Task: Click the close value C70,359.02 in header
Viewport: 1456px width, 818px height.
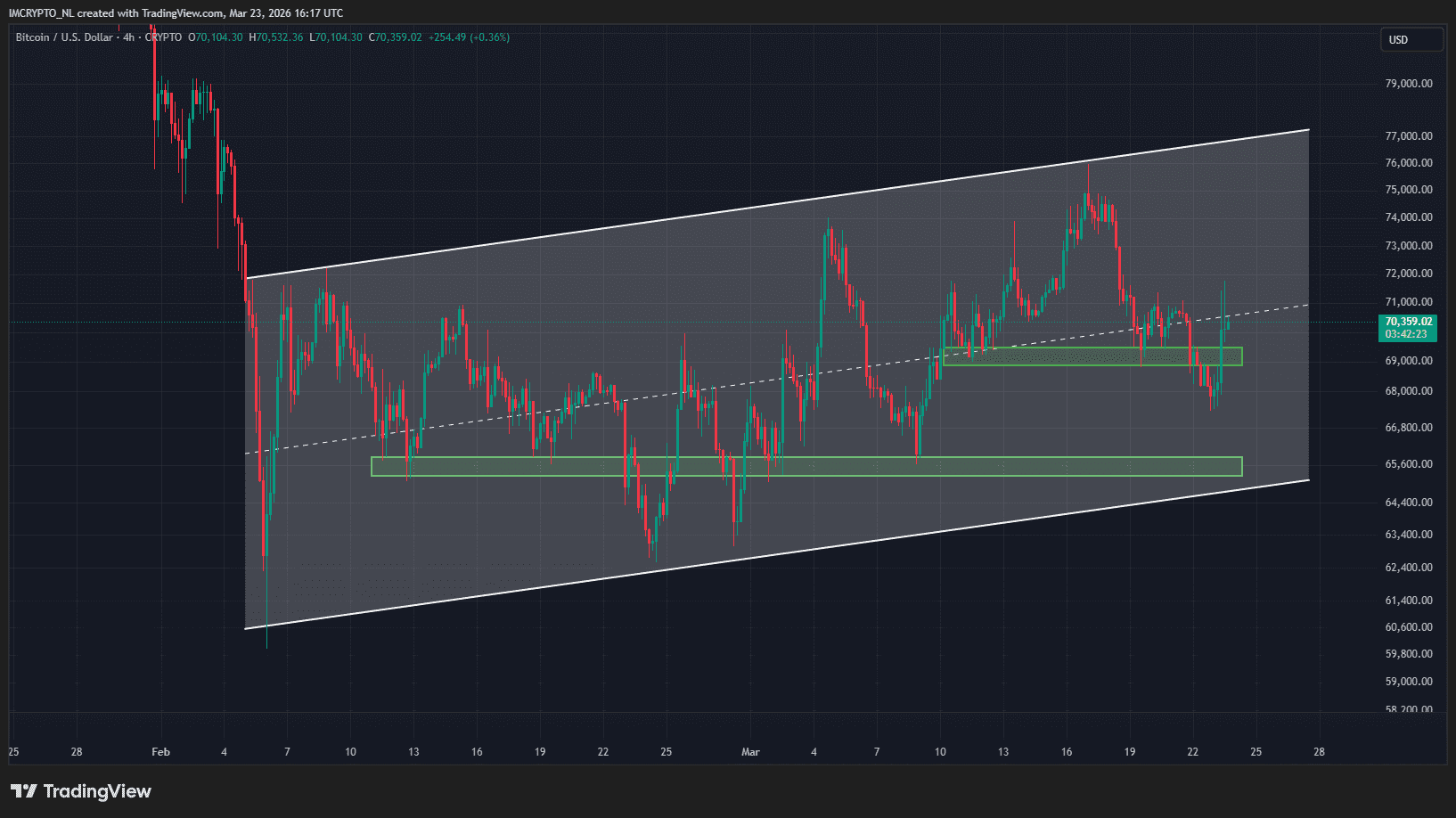Action: [395, 37]
